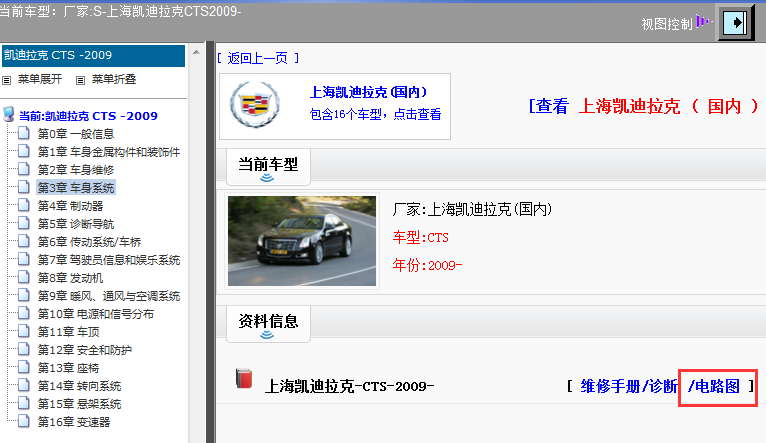Click the 年份:2009- text
The width and height of the screenshot is (766, 443).
(427, 265)
